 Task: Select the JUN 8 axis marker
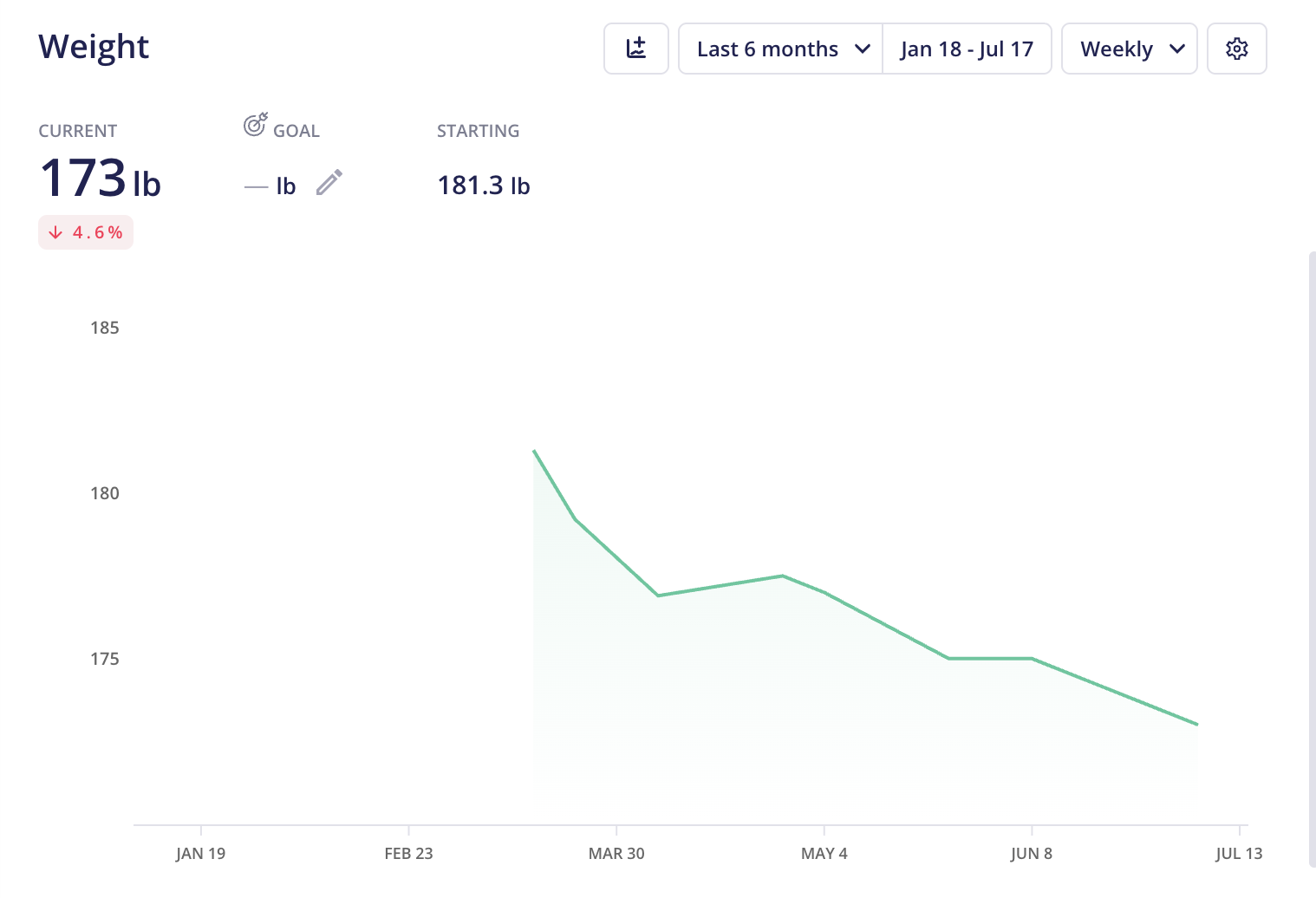1032,853
